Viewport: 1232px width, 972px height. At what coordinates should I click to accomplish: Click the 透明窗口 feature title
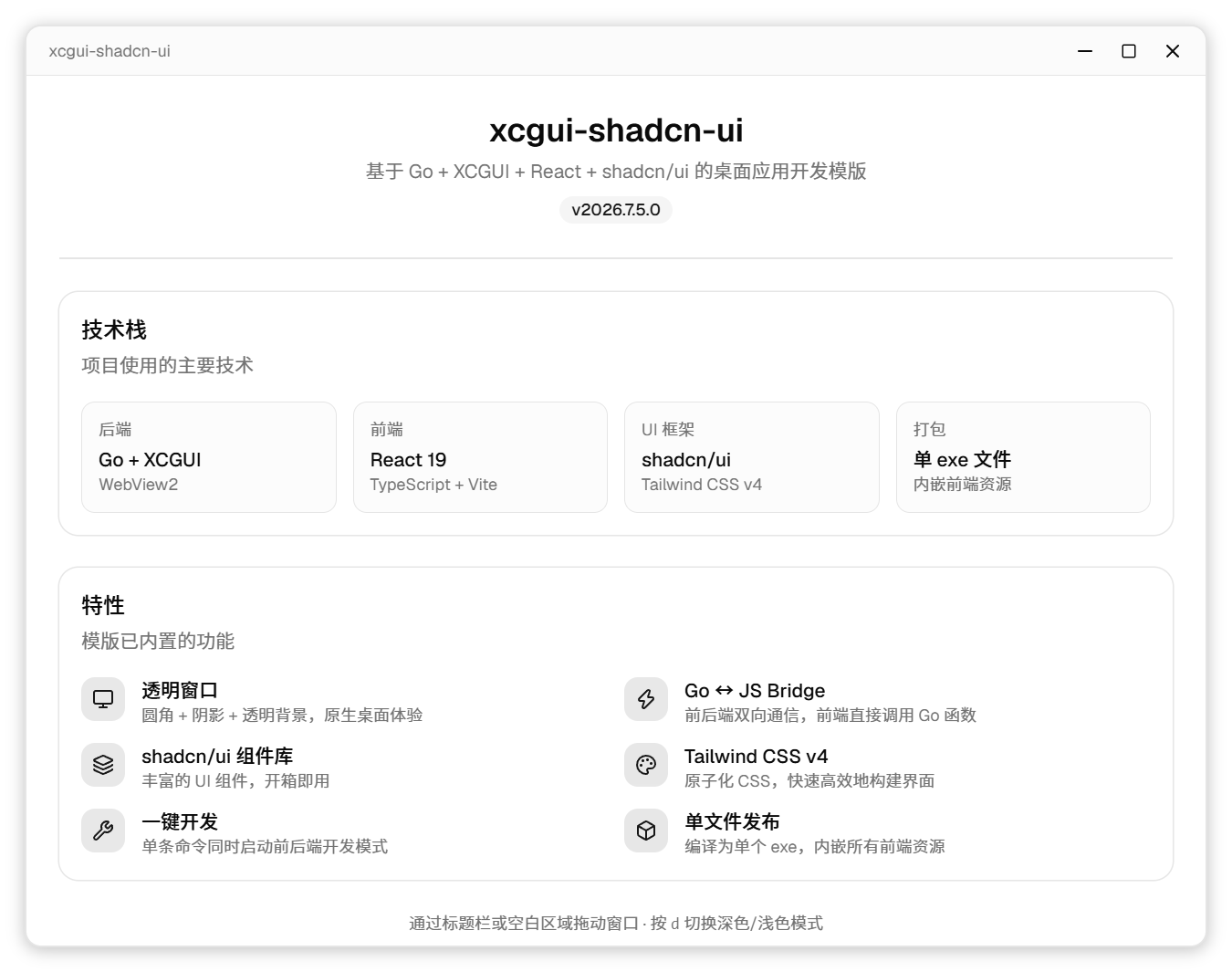(180, 691)
